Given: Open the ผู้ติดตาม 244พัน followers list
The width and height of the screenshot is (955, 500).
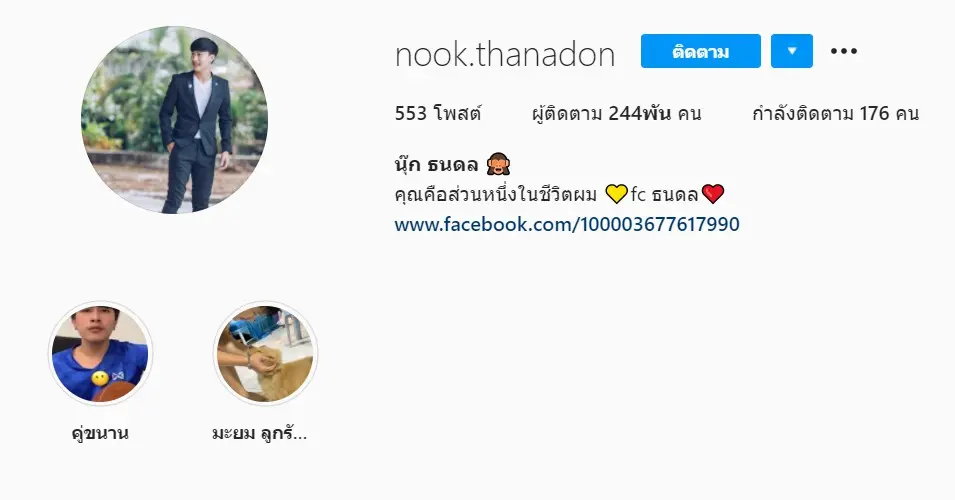Looking at the screenshot, I should (616, 113).
